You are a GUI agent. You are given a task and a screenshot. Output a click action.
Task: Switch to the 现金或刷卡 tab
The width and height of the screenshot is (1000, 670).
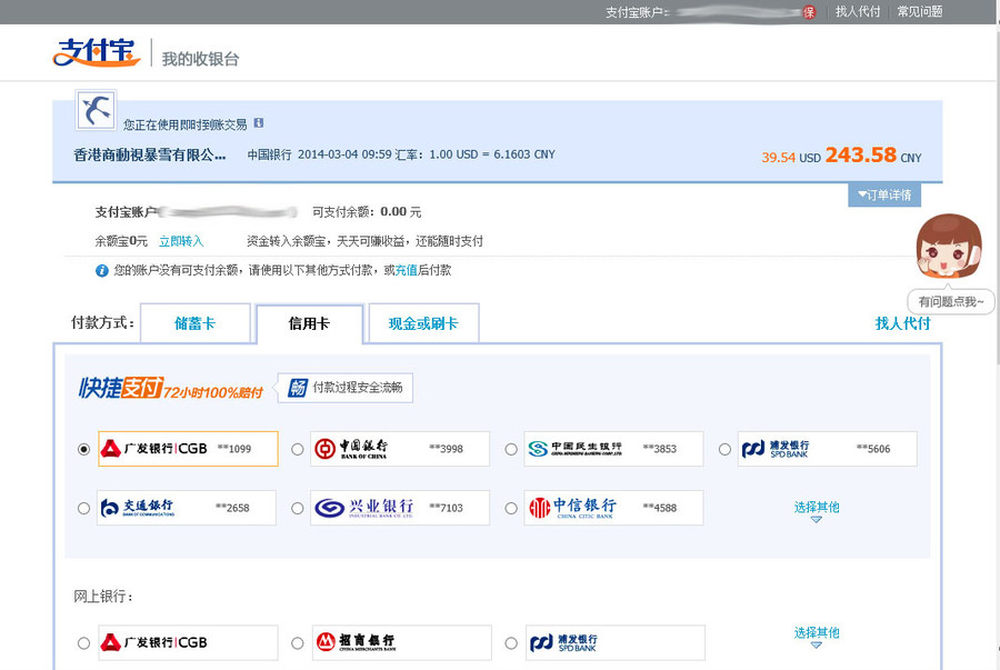coord(423,323)
